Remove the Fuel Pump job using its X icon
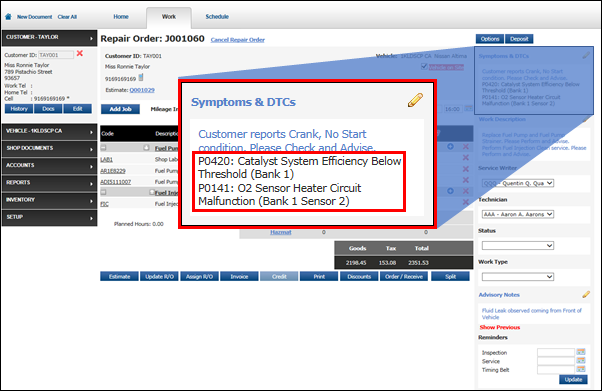This screenshot has height=391, width=602. (x=466, y=146)
